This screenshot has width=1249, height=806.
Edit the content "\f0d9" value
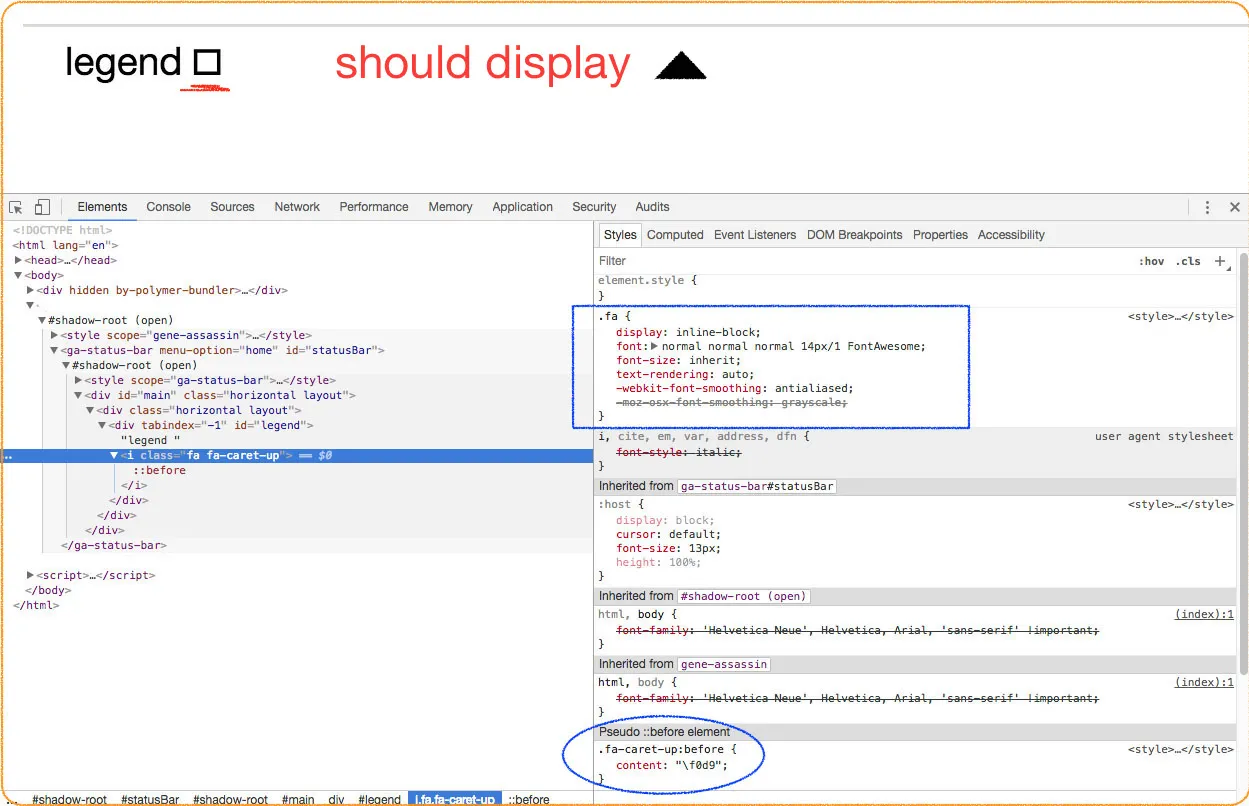click(x=698, y=766)
